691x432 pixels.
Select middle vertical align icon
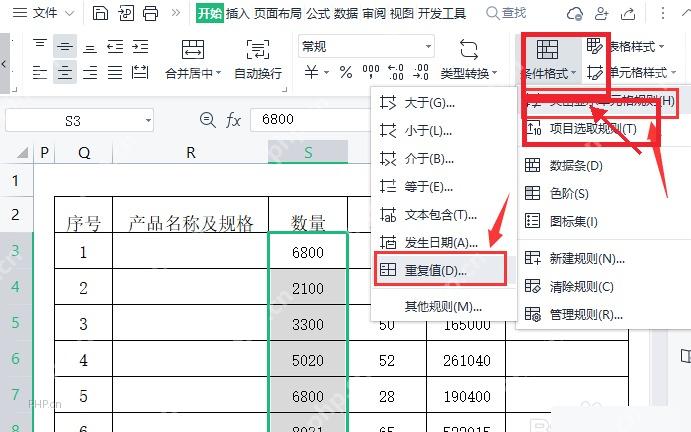pos(65,46)
